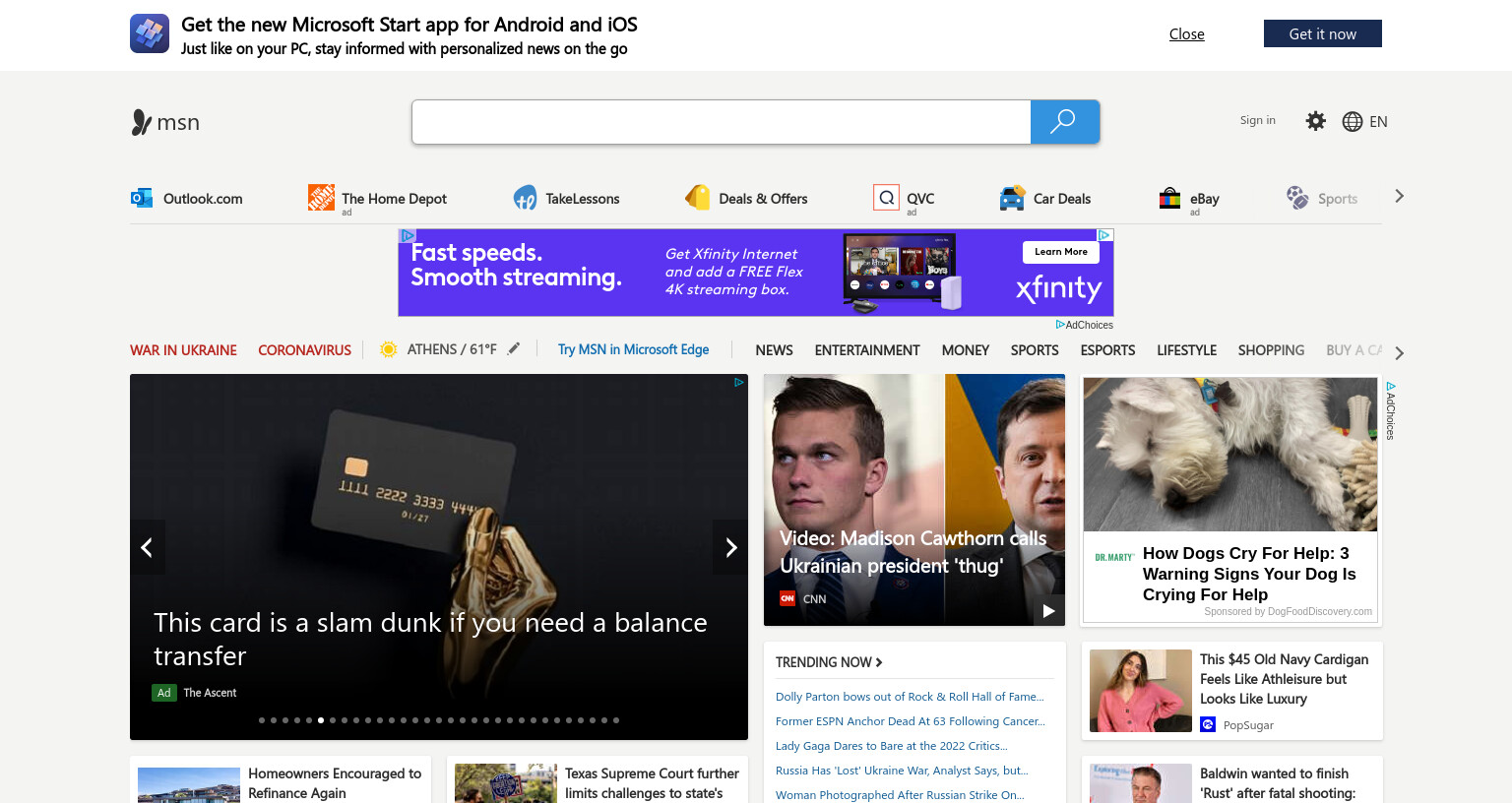Click Try MSN in Microsoft Edge link
Viewport: 1512px width, 803px height.
tap(633, 349)
